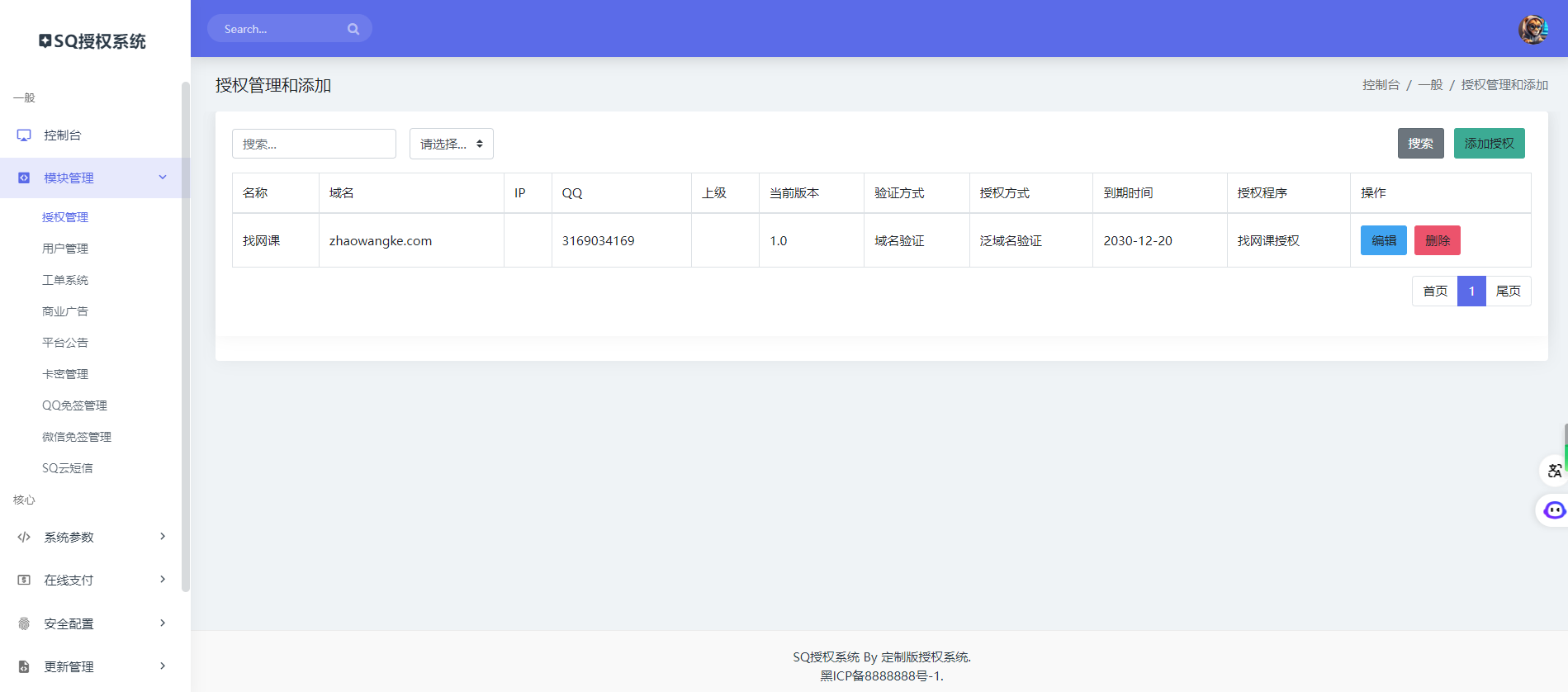Open 平台公告 in sidebar
The width and height of the screenshot is (1568, 692).
65,343
